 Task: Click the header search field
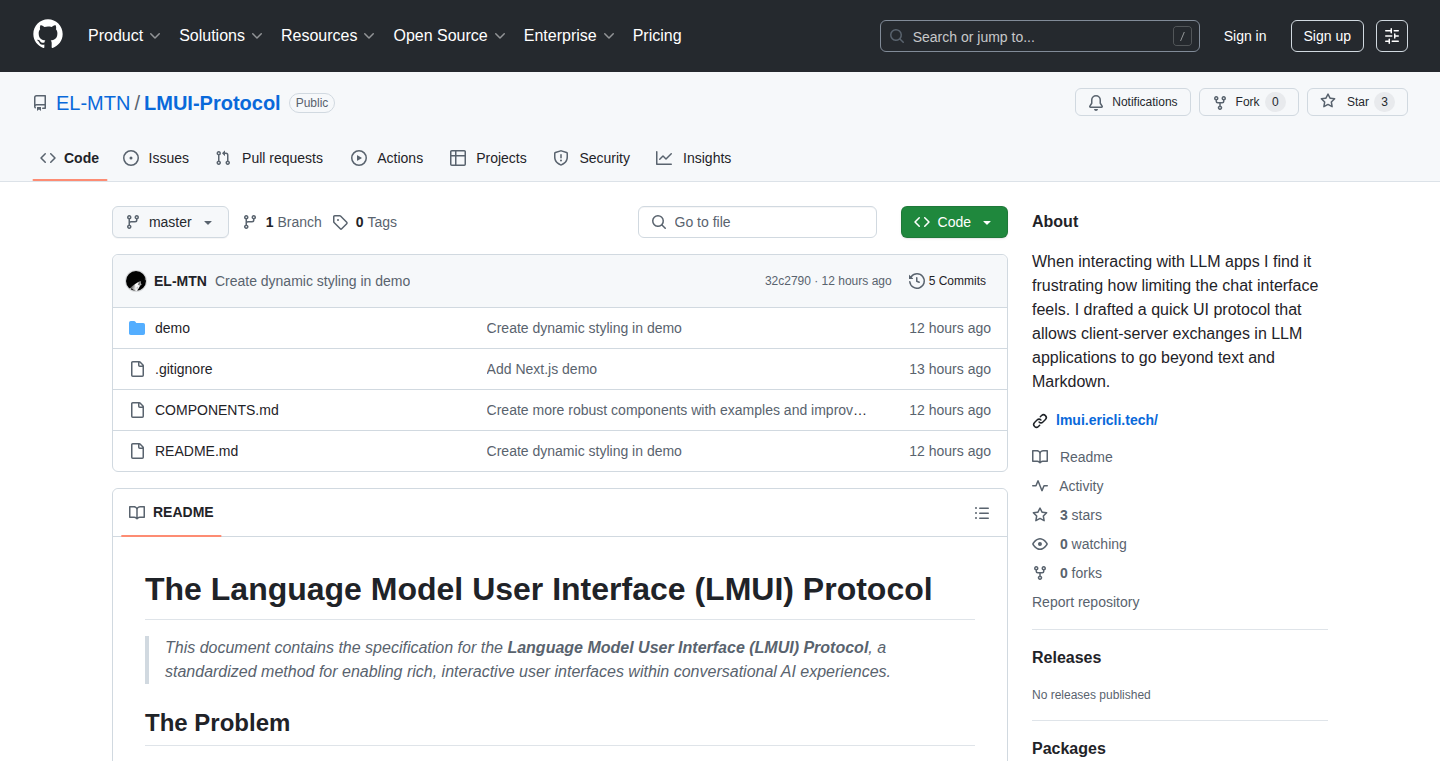(1040, 36)
